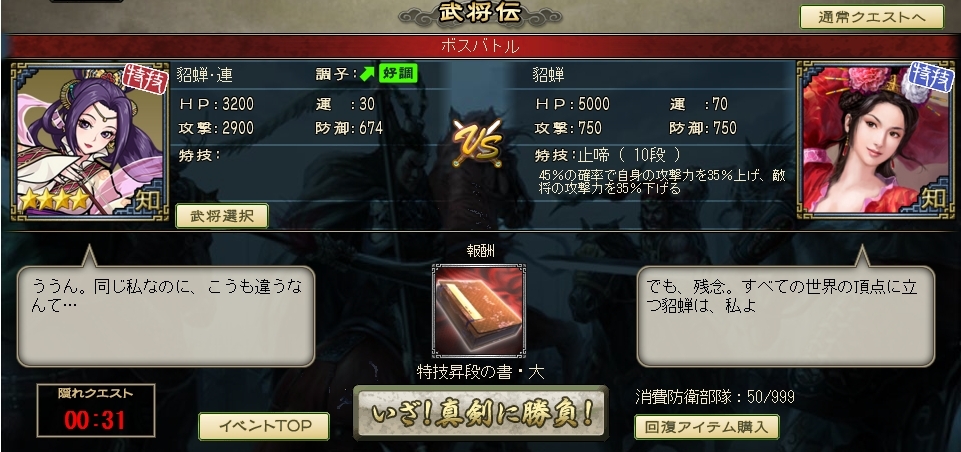Start battle with いざ!真剣に勝負! button
The image size is (961, 452).
click(482, 413)
